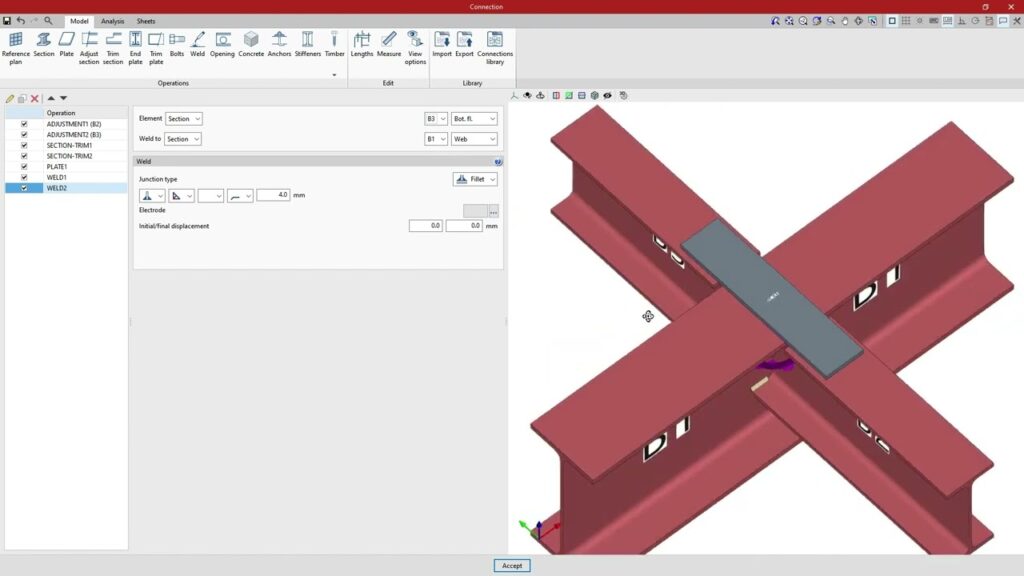Choose the Stiffeners tool
Image resolution: width=1024 pixels, height=576 pixels.
tap(307, 43)
